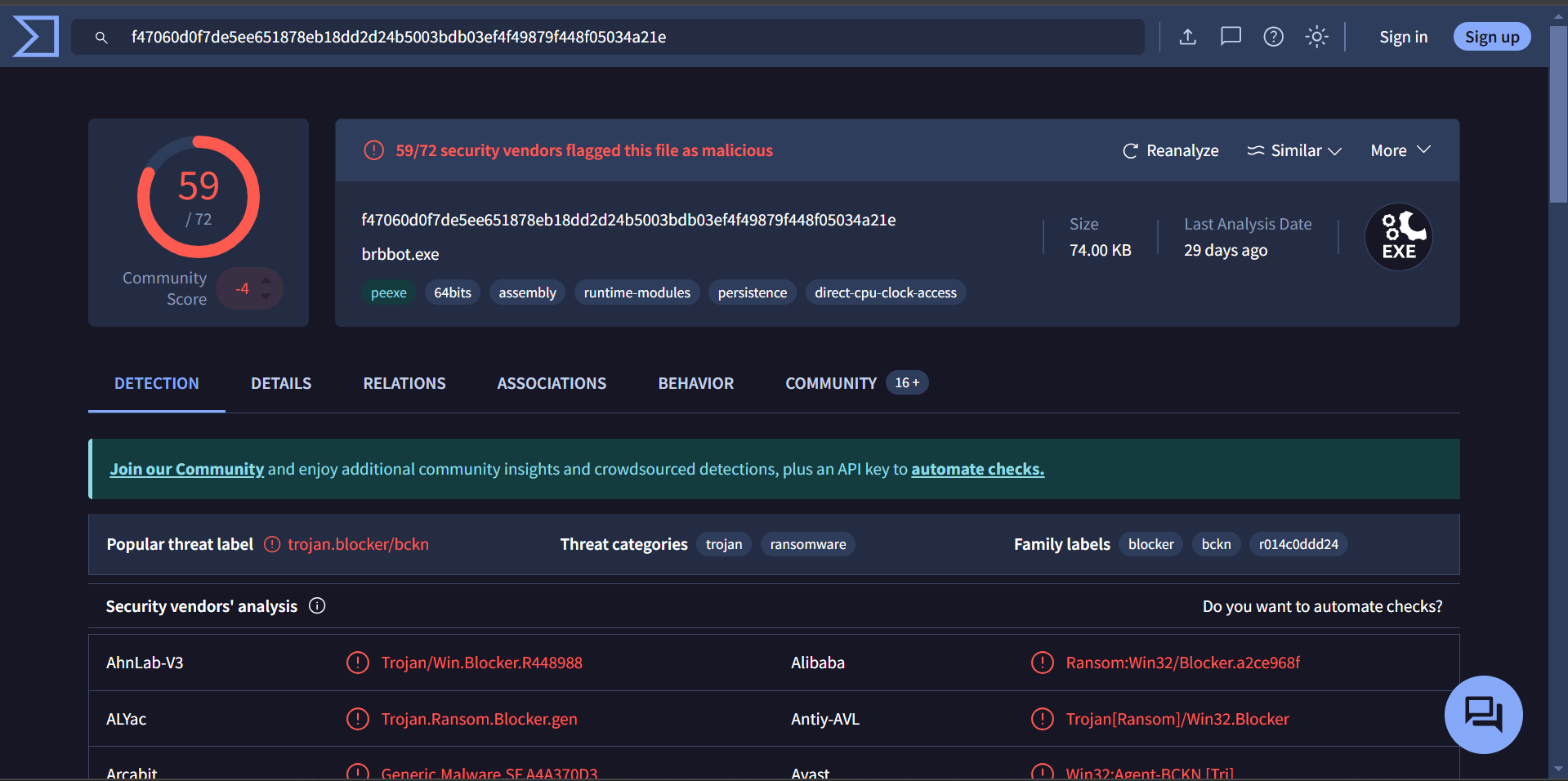
Task: Toggle light mode with the sun icon
Action: click(1316, 36)
